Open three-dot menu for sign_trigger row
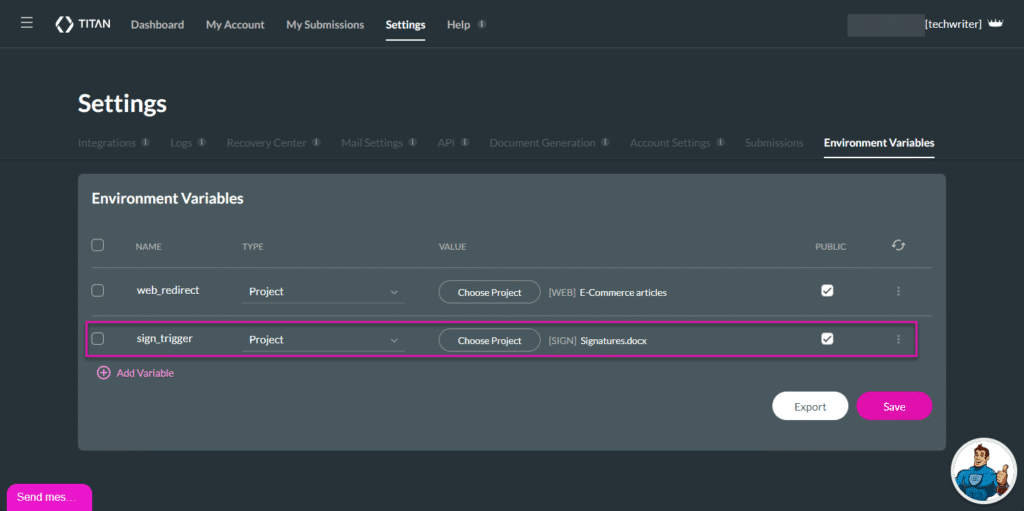 [898, 339]
